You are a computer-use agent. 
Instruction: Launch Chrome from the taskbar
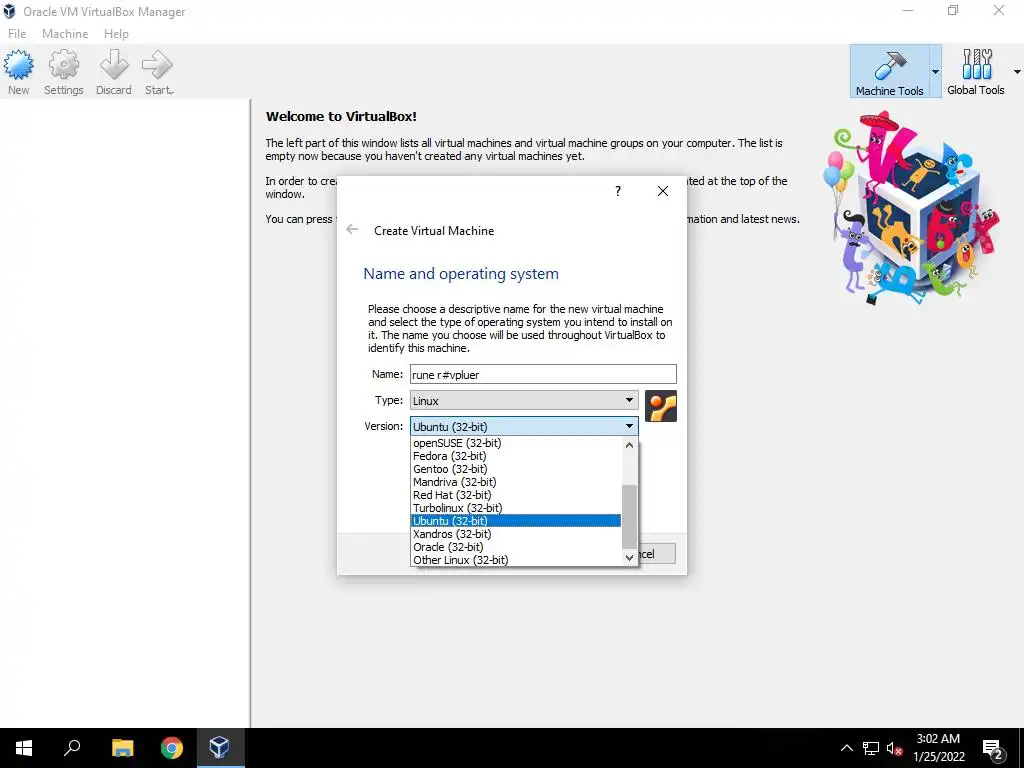(172, 748)
